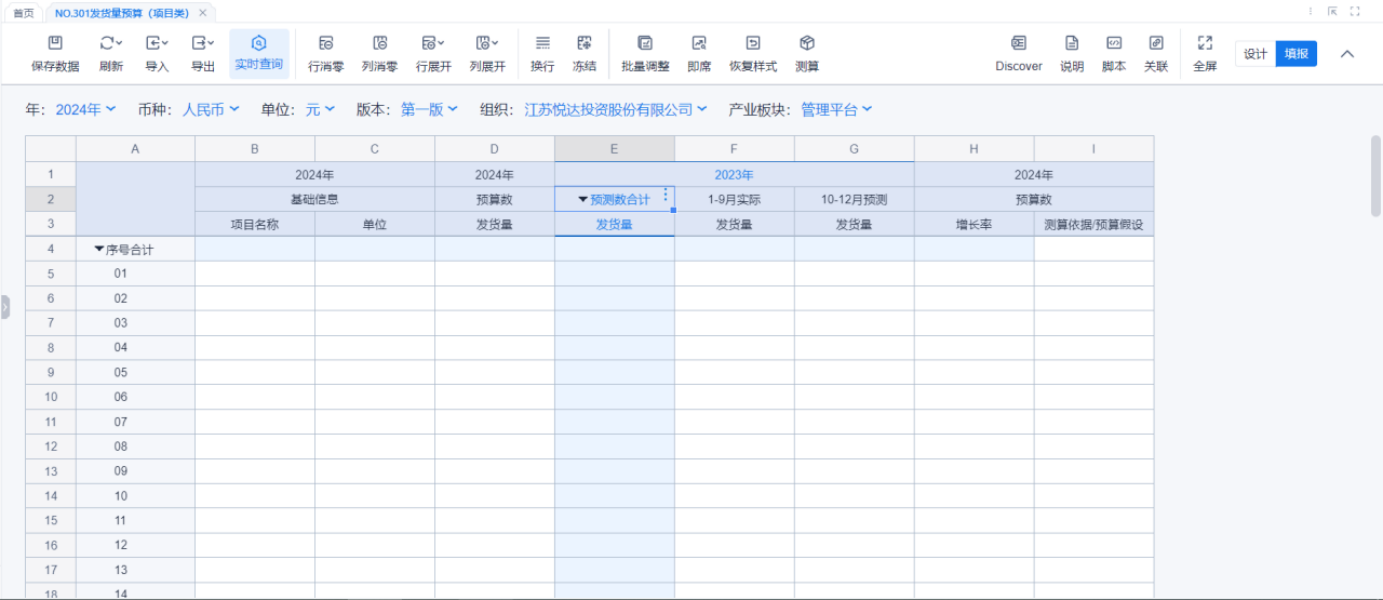The height and width of the screenshot is (600, 1383).
Task: Click the Real-time Query (实时查询) icon
Action: 259,44
